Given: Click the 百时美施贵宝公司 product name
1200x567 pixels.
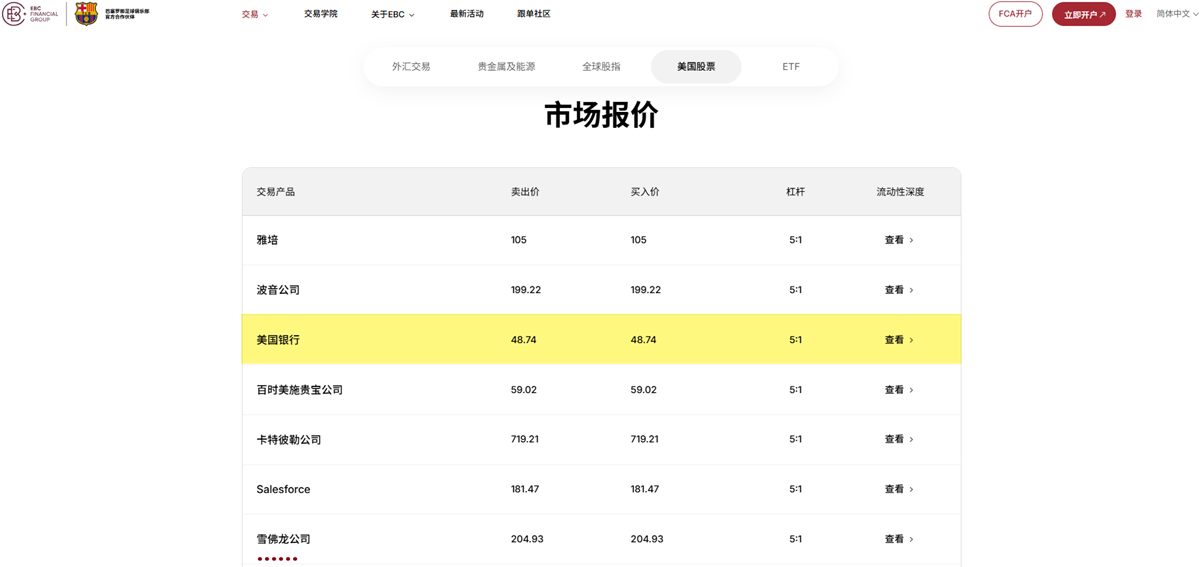Looking at the screenshot, I should click(x=299, y=390).
